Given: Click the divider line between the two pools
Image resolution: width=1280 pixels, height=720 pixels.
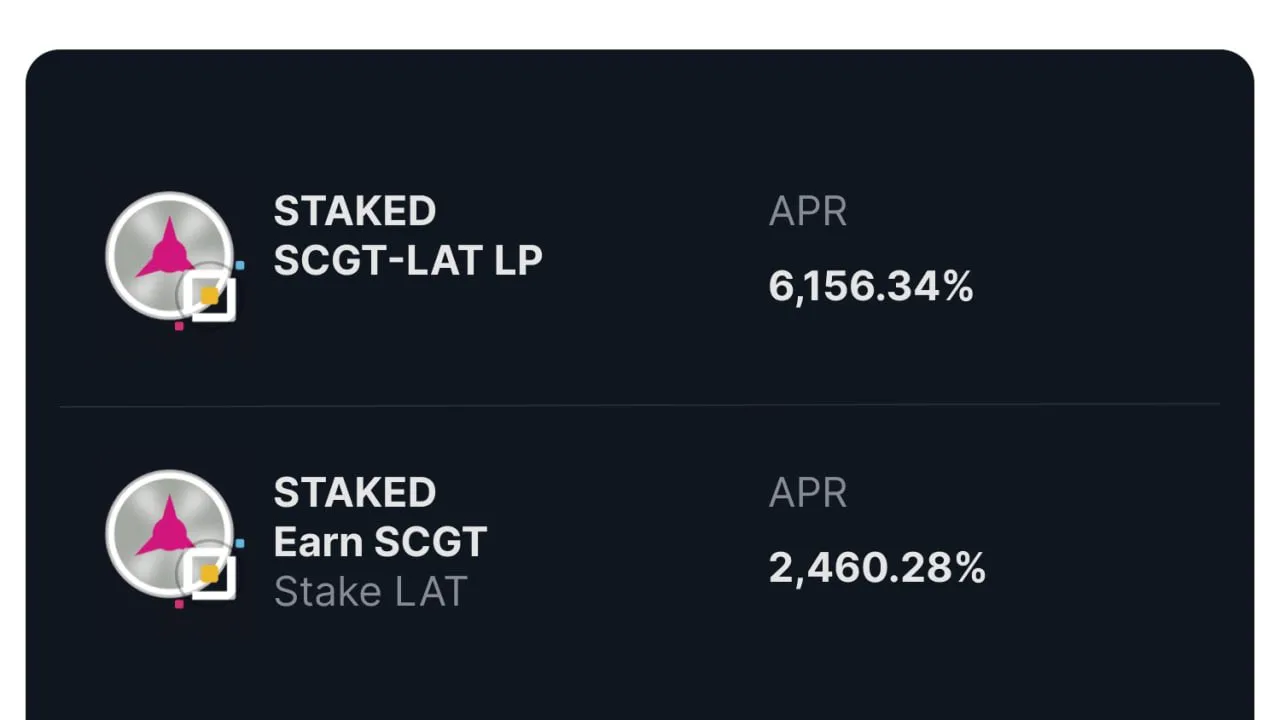Looking at the screenshot, I should coord(640,405).
